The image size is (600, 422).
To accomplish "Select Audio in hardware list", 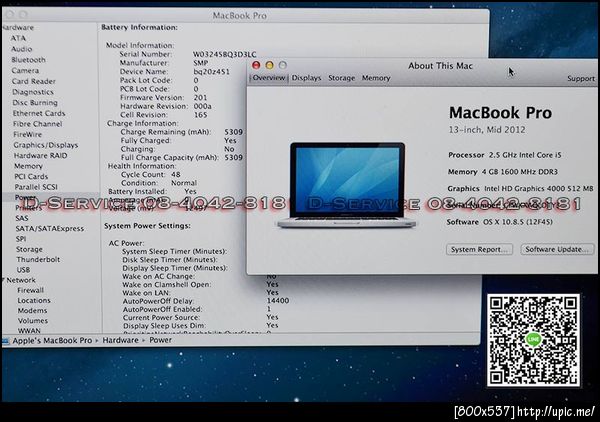I will pos(21,49).
